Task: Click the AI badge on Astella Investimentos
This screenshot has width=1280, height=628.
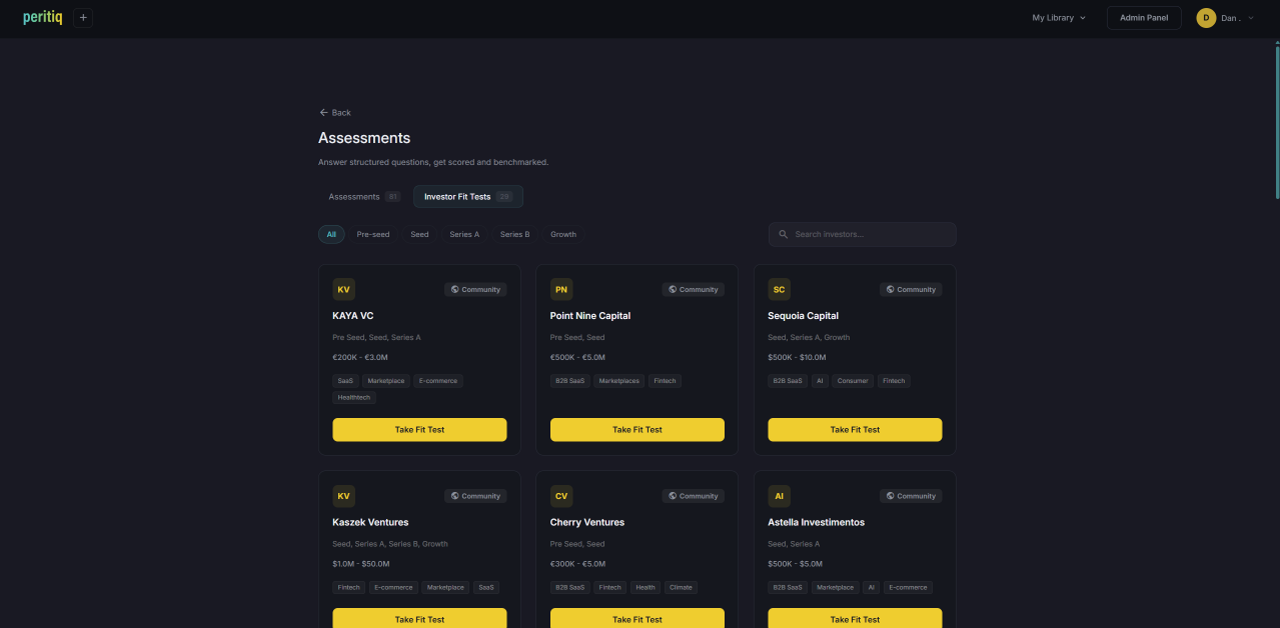Action: tap(779, 496)
